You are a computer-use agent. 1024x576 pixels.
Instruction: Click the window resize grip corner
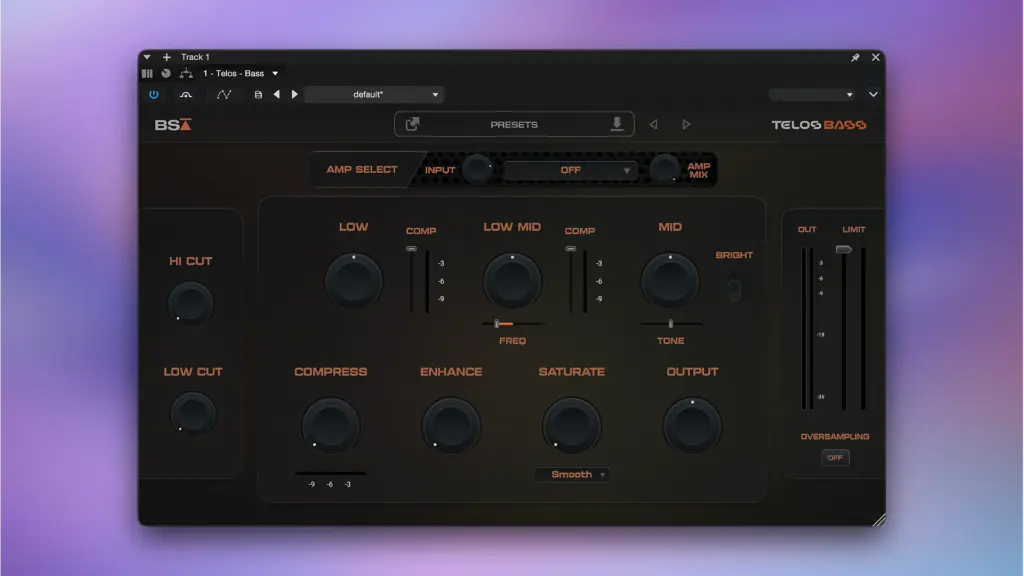pos(879,519)
